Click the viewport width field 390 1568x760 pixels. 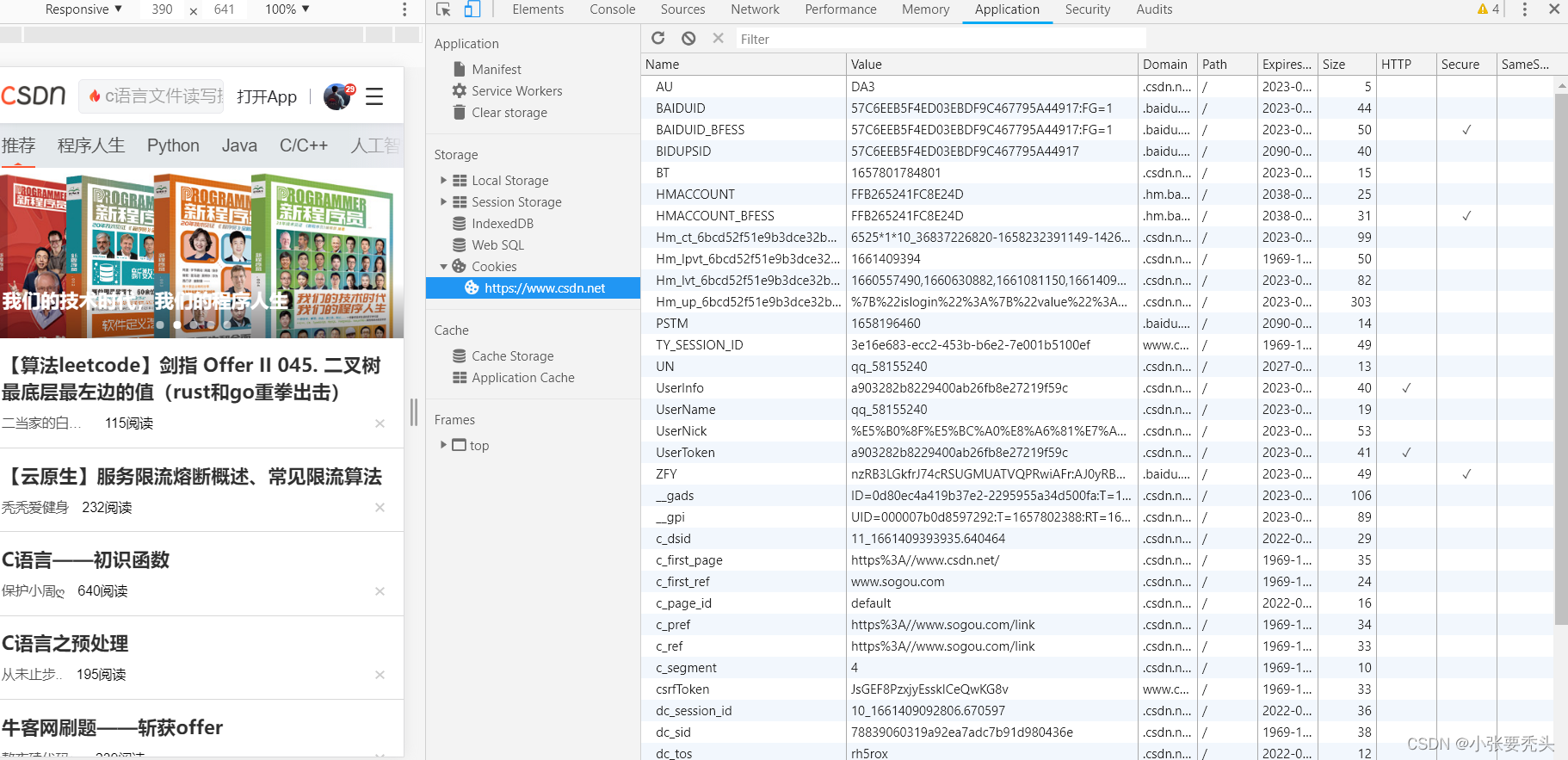point(162,9)
